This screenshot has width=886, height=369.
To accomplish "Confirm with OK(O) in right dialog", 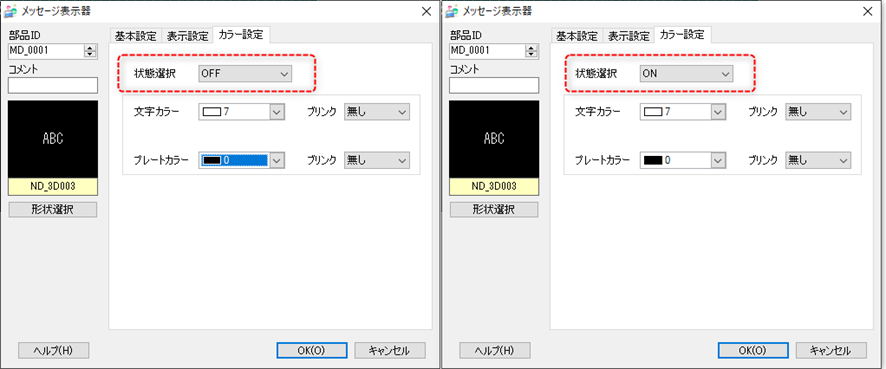I will (753, 350).
